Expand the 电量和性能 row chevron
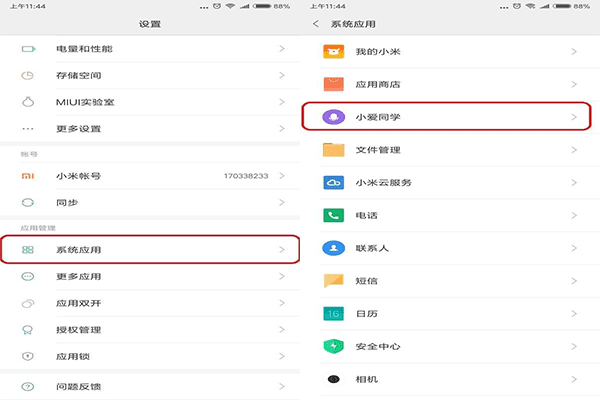Screen dimensions: 600x400 (x=282, y=49)
